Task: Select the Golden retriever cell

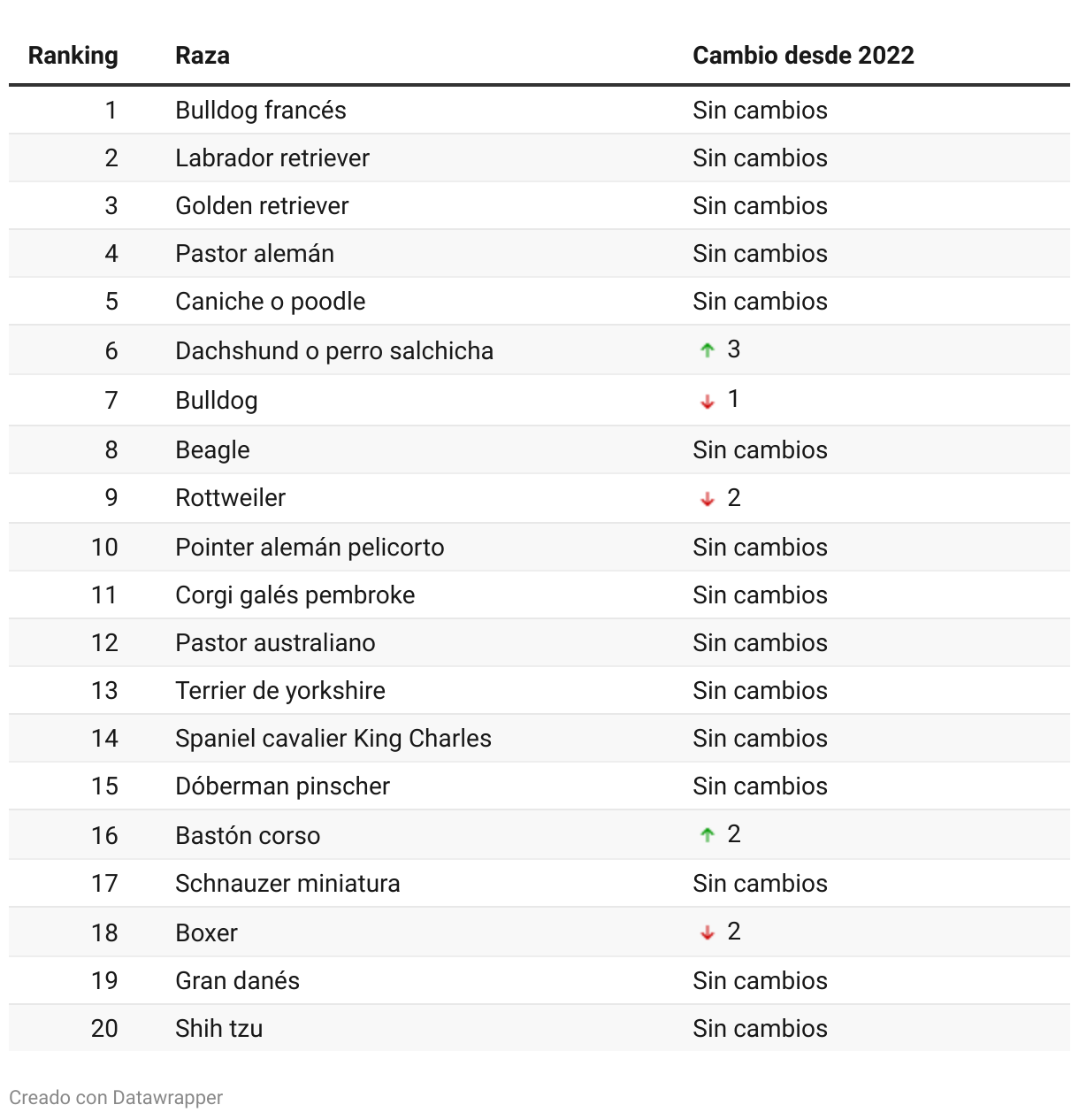Action: (x=262, y=206)
